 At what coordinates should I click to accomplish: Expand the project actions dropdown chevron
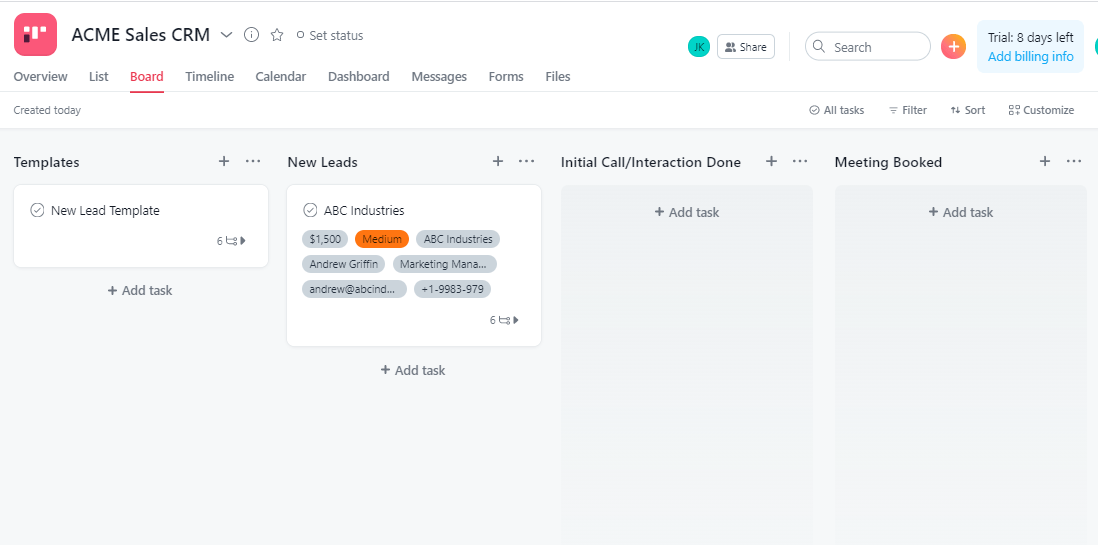(226, 35)
